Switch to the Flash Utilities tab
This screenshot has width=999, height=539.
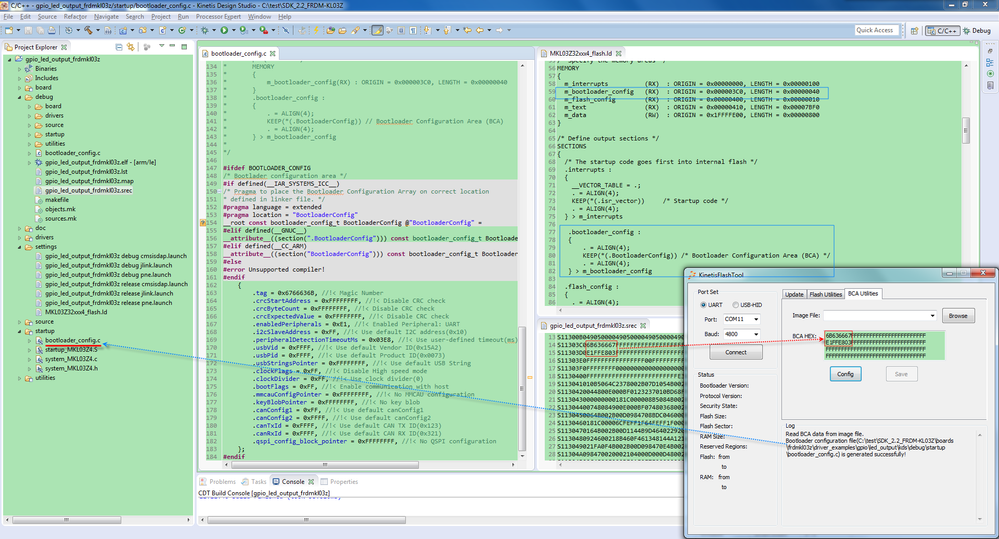tap(825, 294)
